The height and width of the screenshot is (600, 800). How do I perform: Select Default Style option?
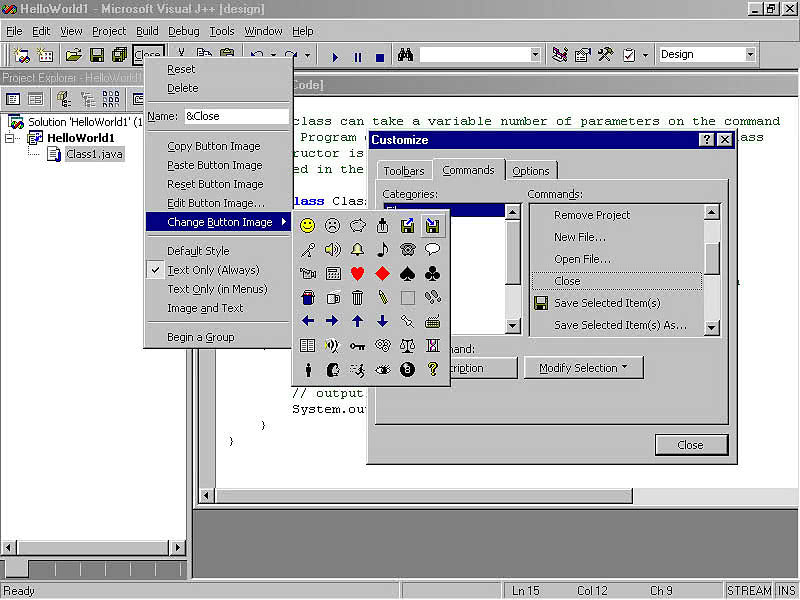(218, 251)
